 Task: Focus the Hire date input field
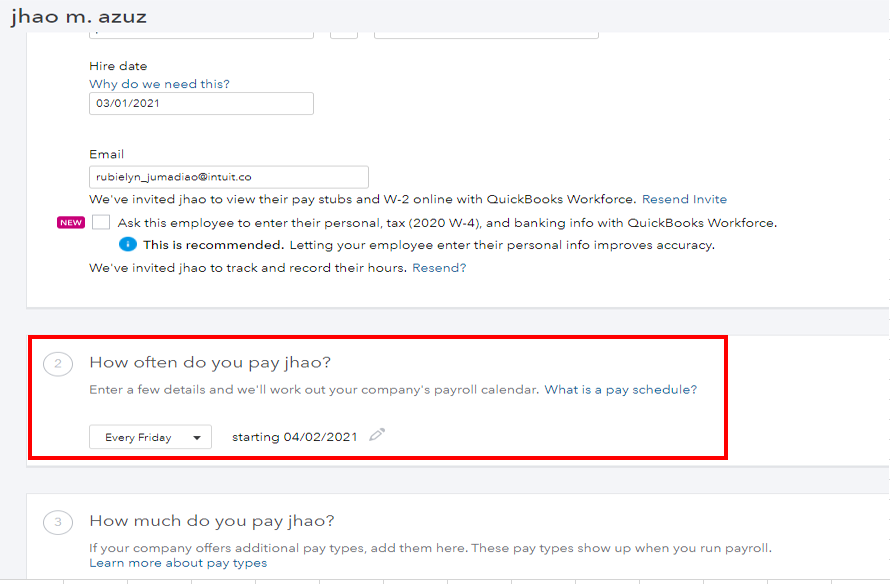201,103
